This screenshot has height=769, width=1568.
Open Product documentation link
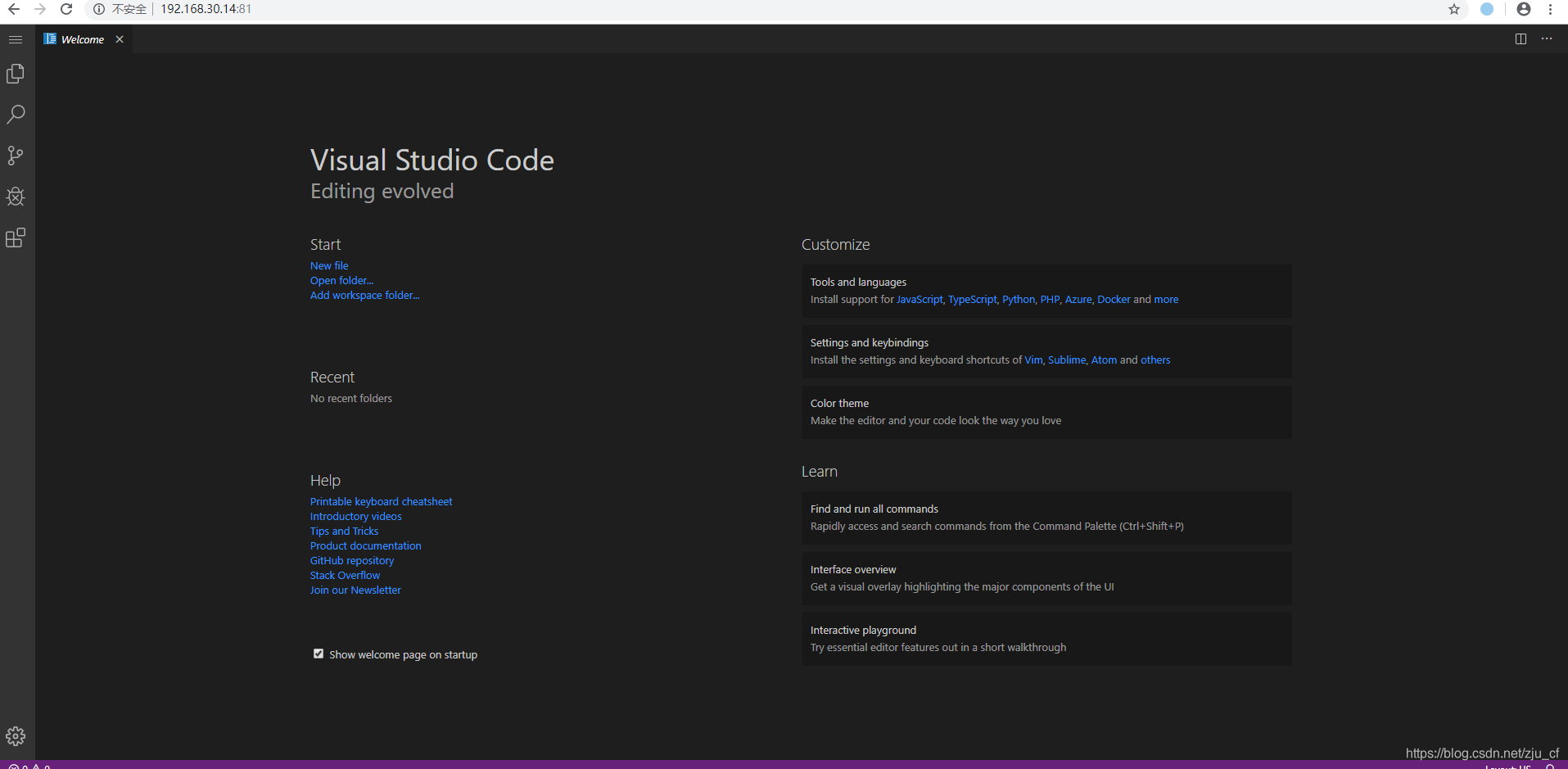[365, 545]
